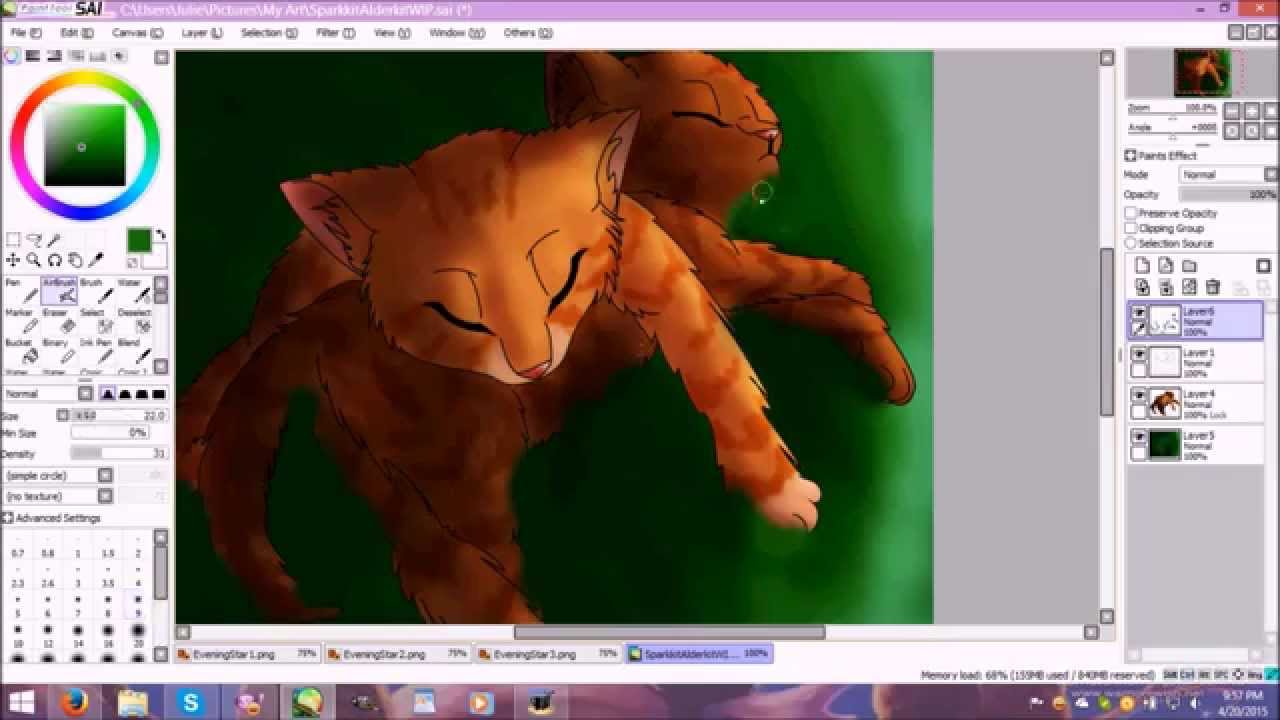Image resolution: width=1280 pixels, height=720 pixels.
Task: Open Firefox from the taskbar
Action: pyautogui.click(x=74, y=703)
